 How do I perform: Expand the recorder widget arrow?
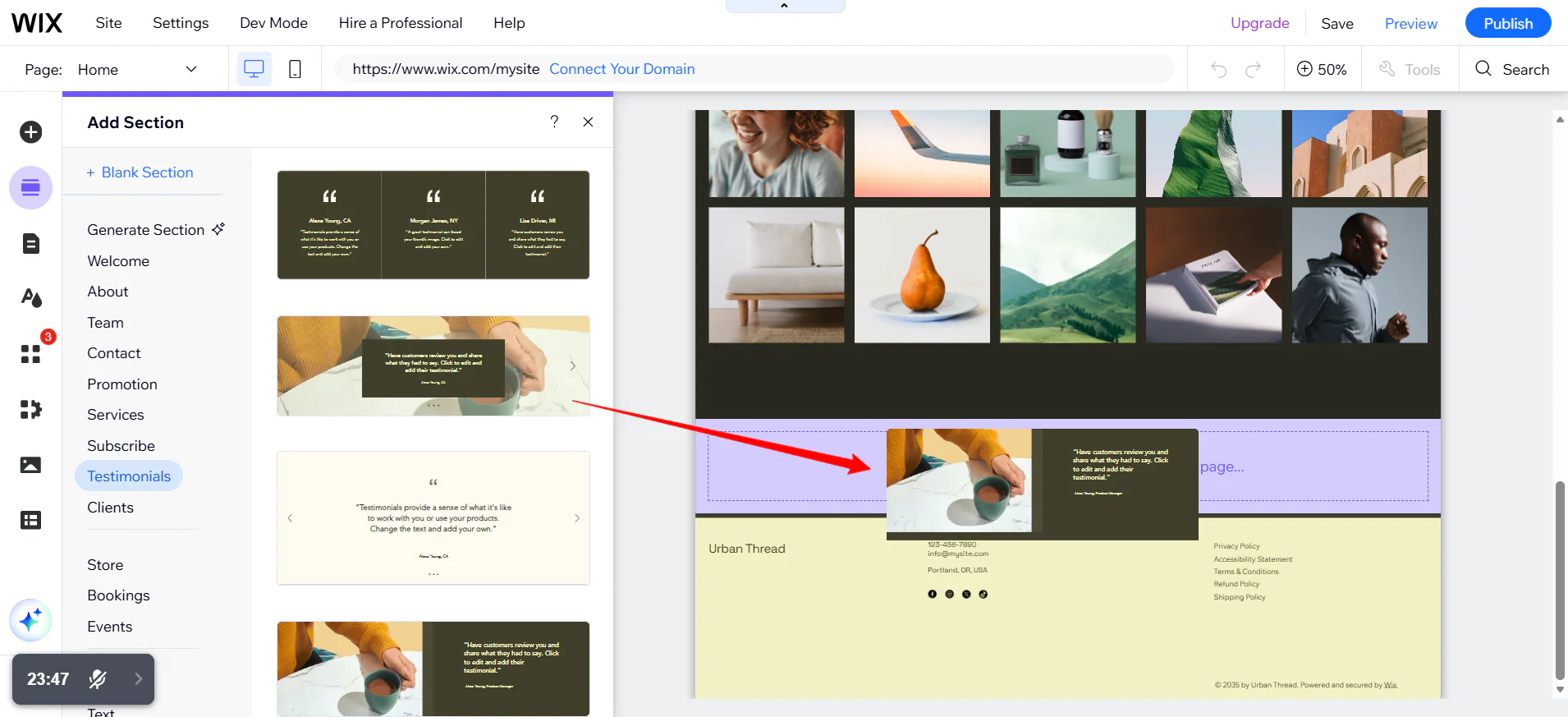[x=138, y=679]
